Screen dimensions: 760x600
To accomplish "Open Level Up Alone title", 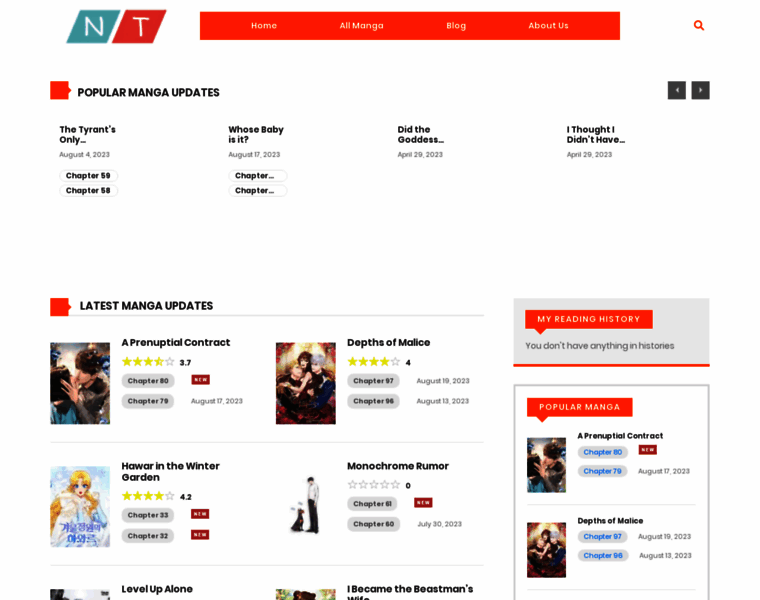I will click(157, 589).
